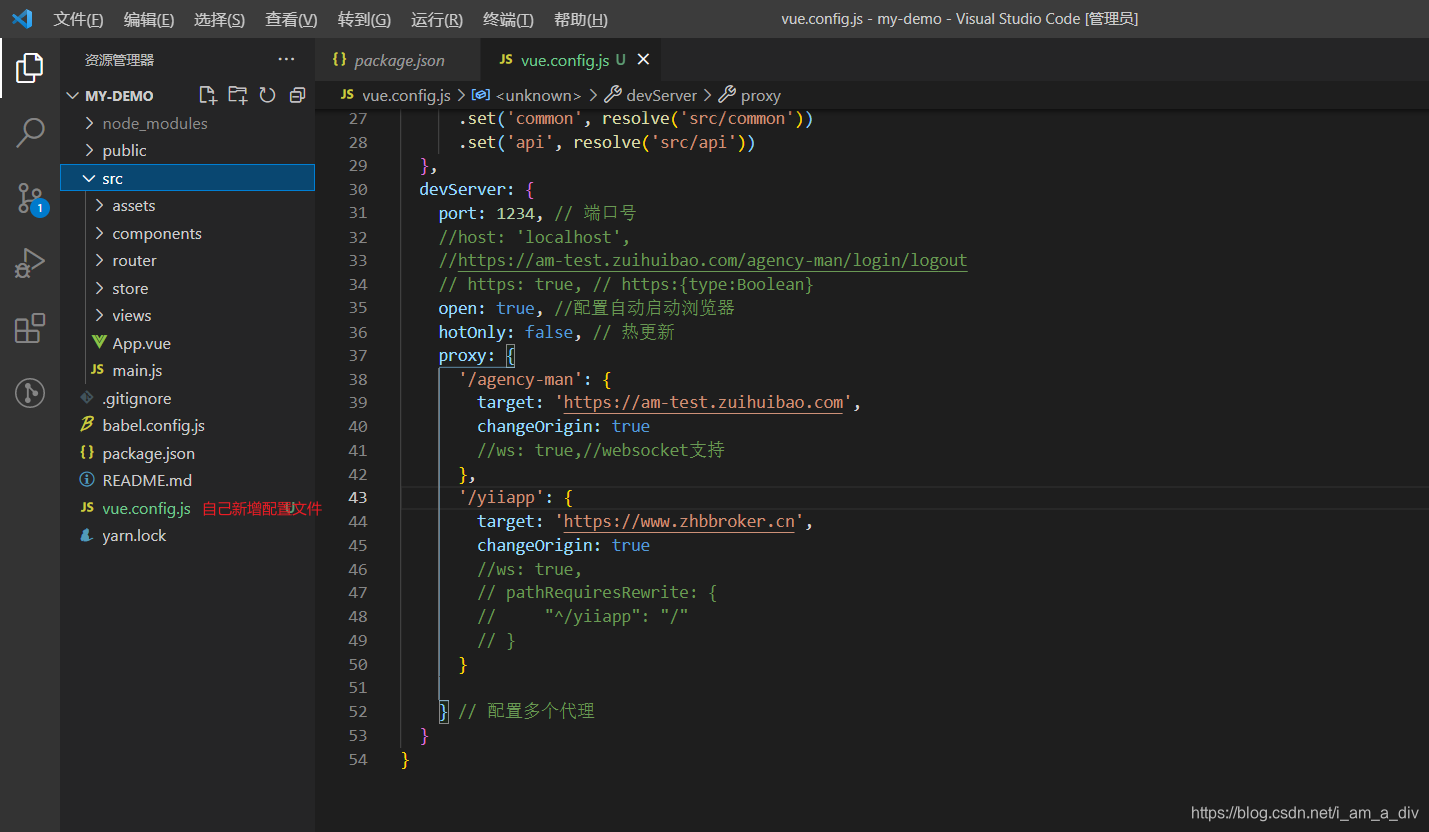Click the symbol icon before <unknown> in the breadcrumb
The width and height of the screenshot is (1429, 832).
pos(480,95)
